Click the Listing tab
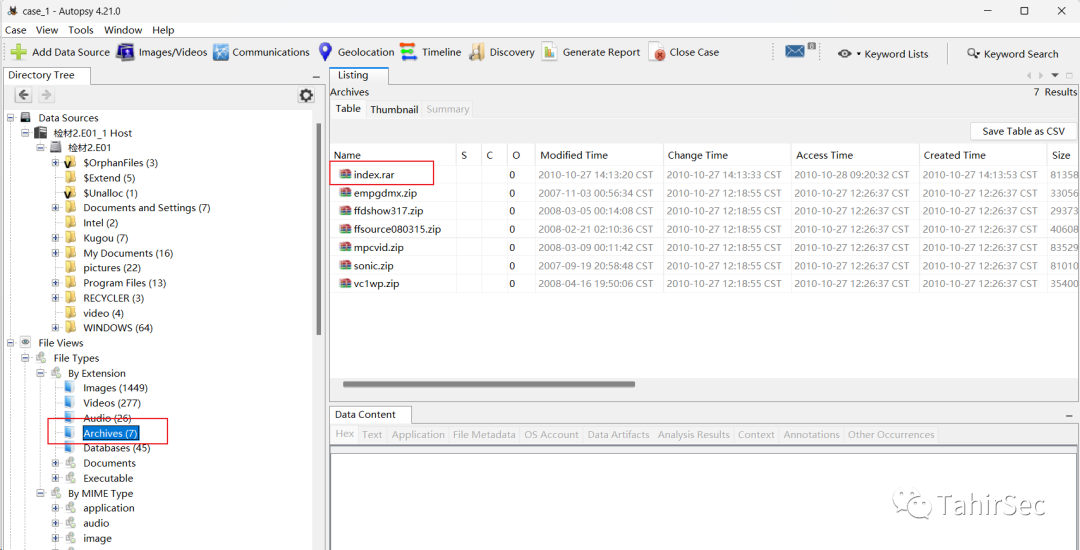Screen dimensions: 1080x550 click(x=353, y=75)
